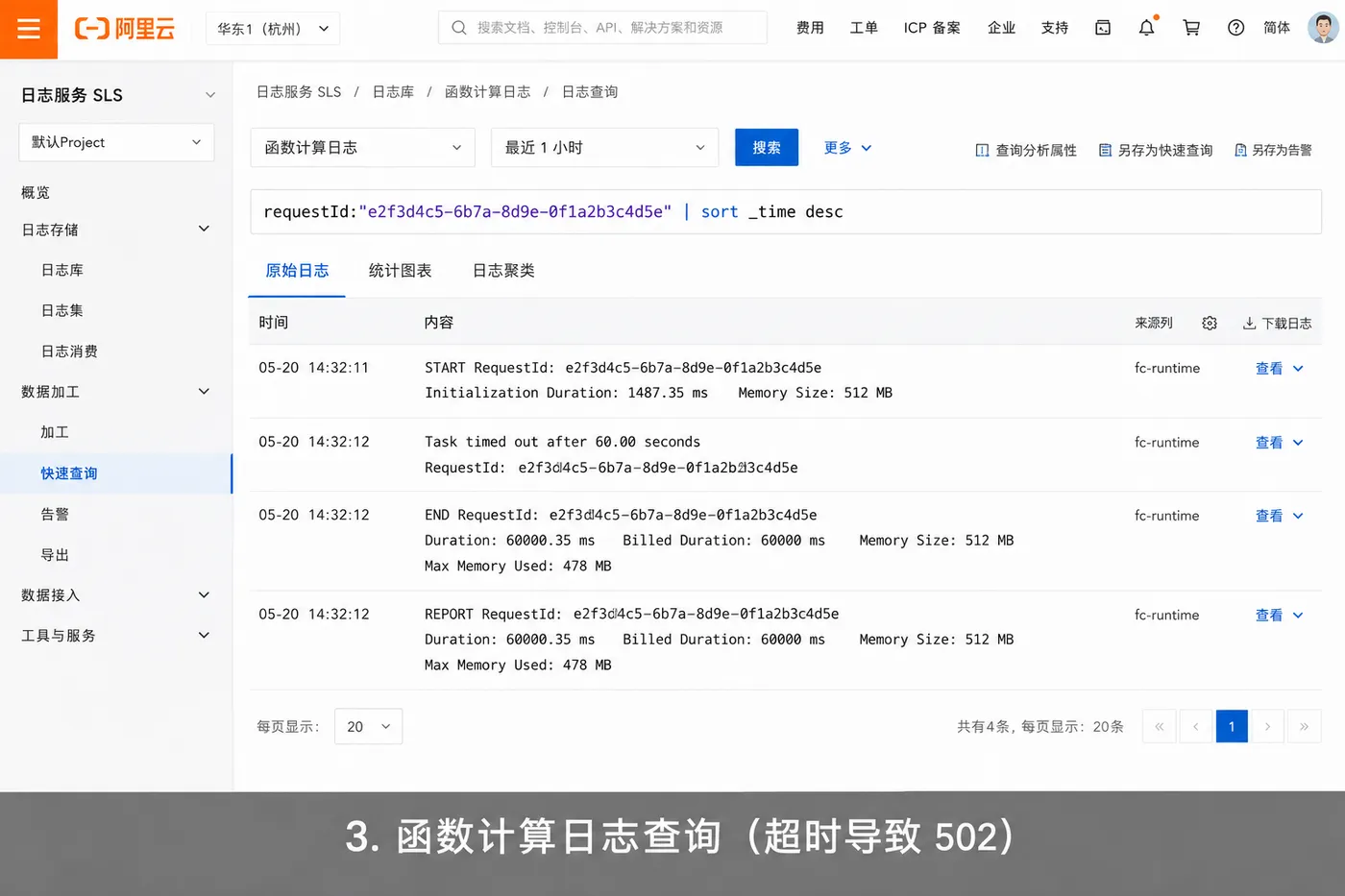Switch to 统计图表 tab

tap(400, 271)
